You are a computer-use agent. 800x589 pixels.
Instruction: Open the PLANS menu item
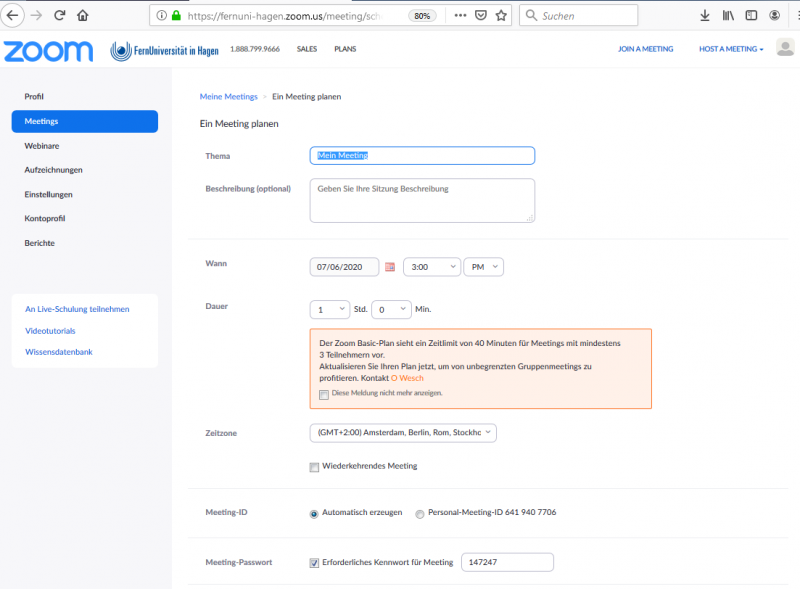(345, 49)
